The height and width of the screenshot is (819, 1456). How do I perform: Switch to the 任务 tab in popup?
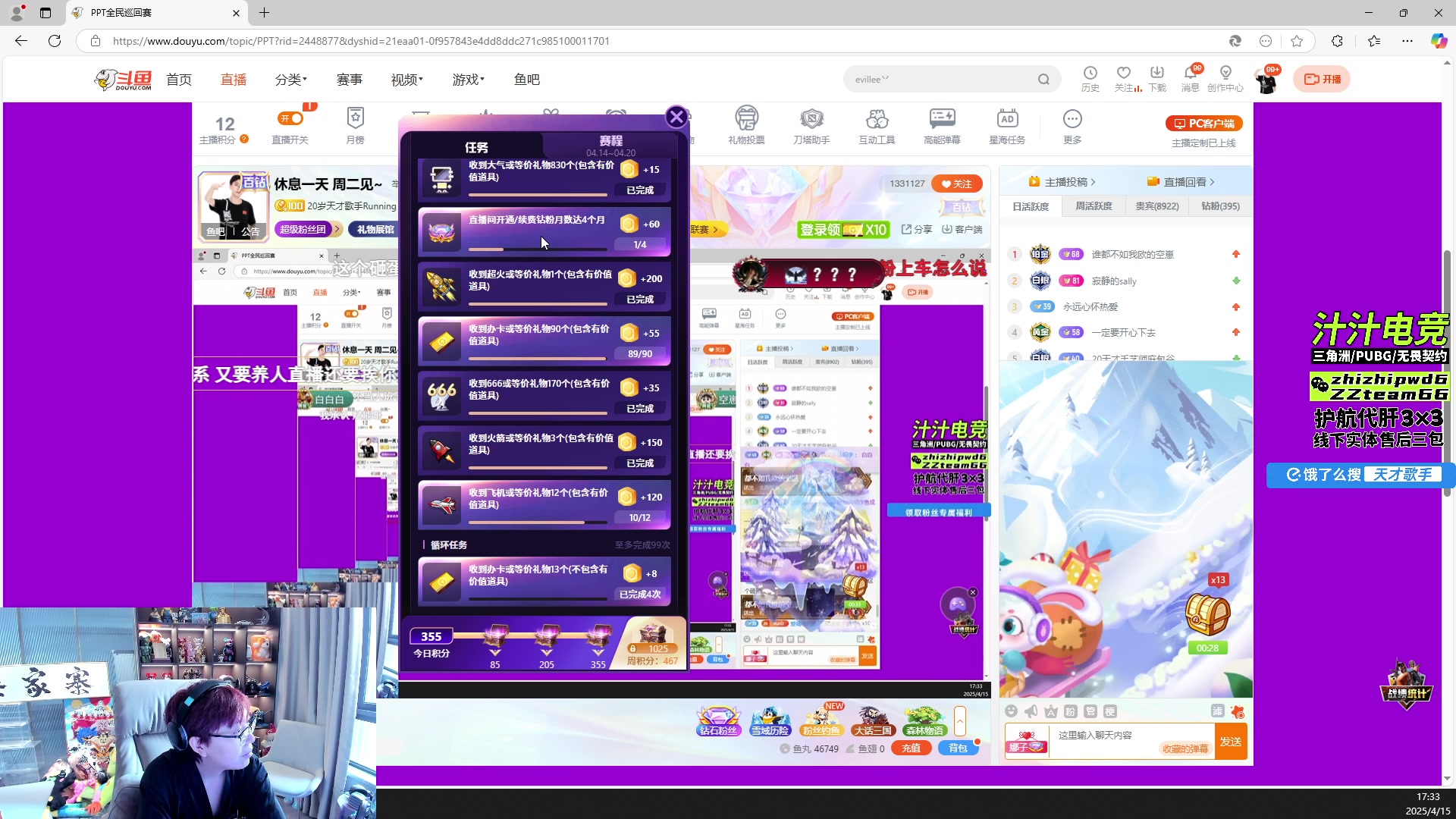pyautogui.click(x=476, y=147)
